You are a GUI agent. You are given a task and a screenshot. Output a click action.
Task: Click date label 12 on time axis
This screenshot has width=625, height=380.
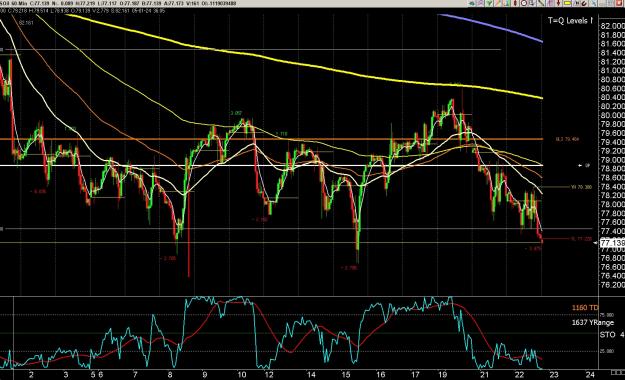coord(269,374)
